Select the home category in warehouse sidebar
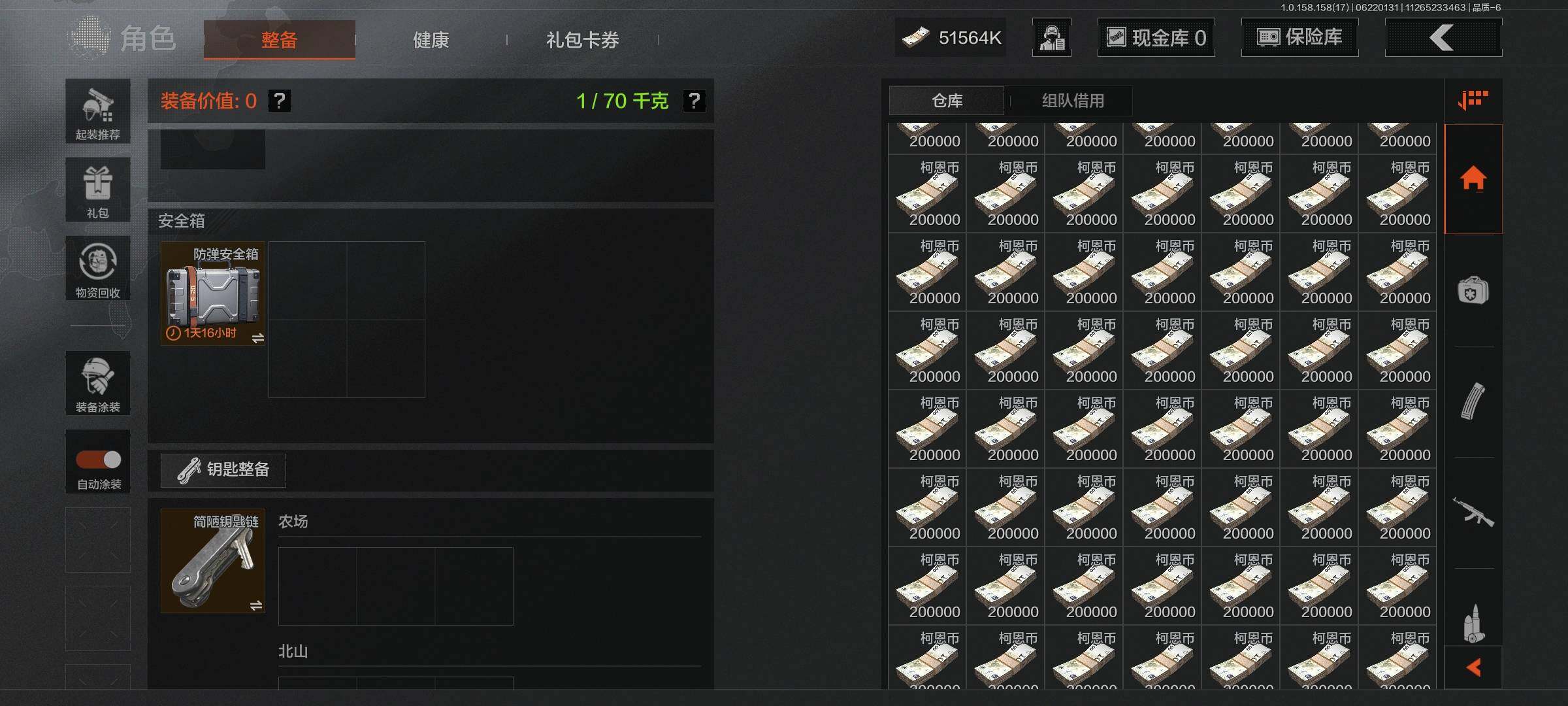The width and height of the screenshot is (1568, 706). click(x=1473, y=178)
